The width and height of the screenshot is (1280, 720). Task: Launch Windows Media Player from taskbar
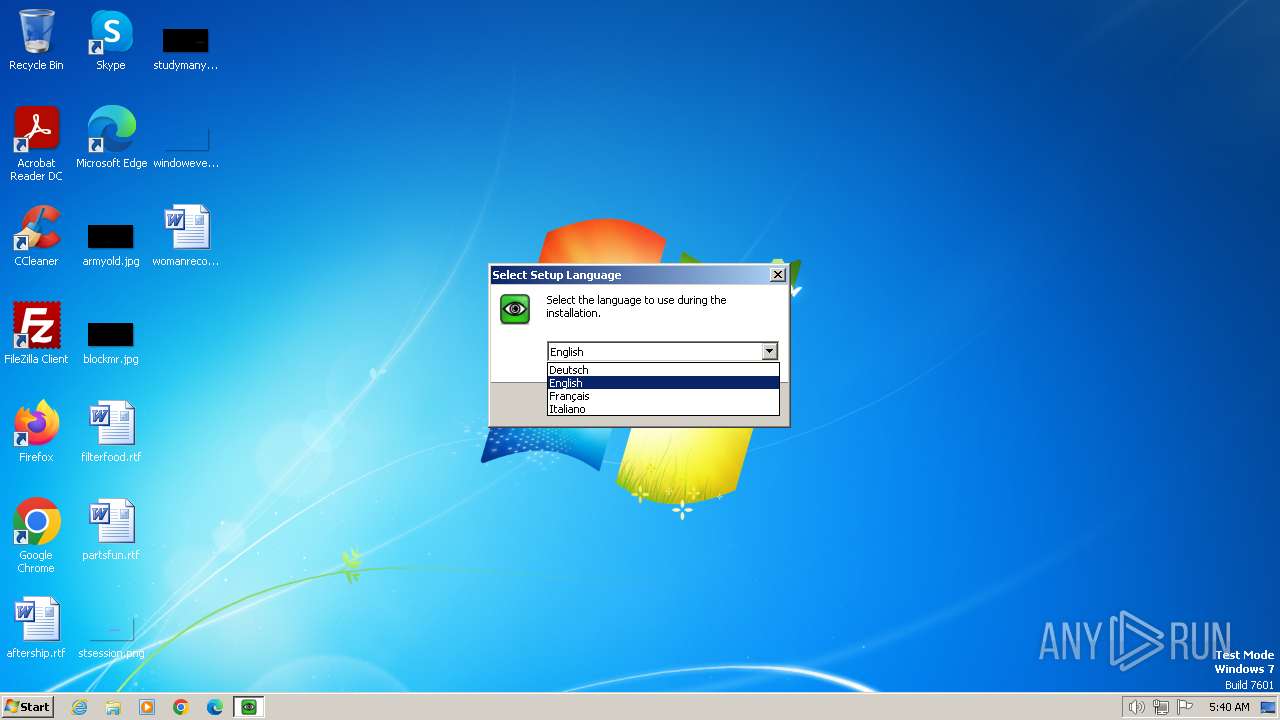(147, 707)
